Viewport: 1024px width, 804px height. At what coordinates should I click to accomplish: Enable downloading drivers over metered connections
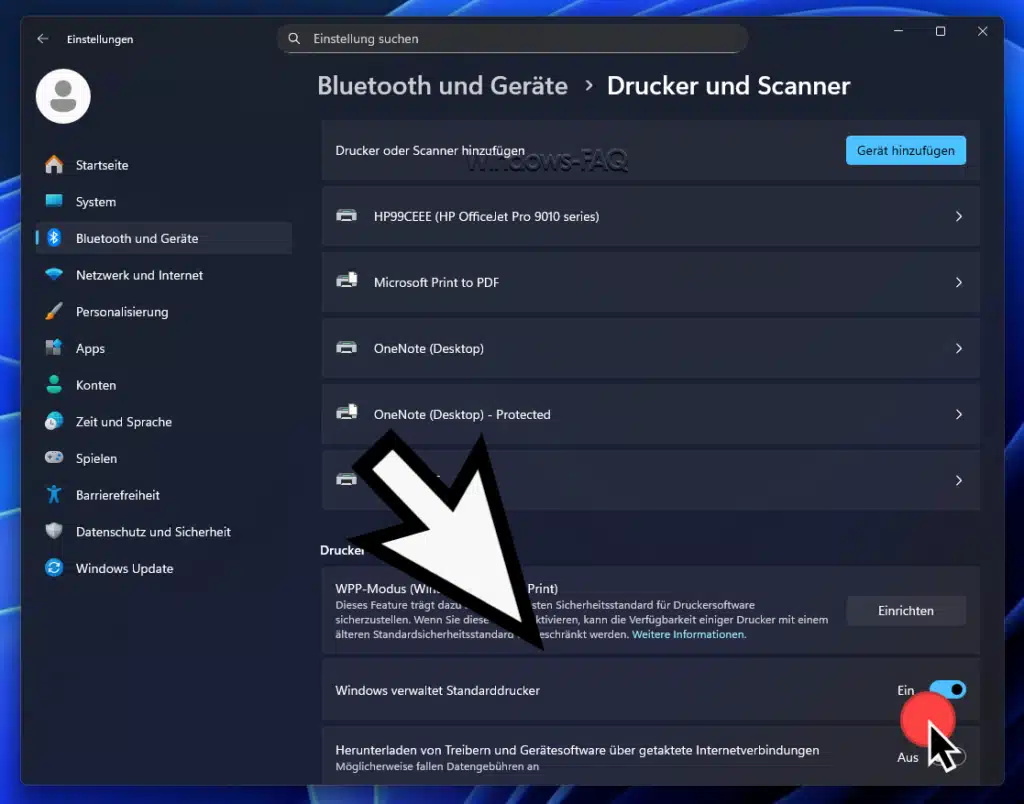click(952, 757)
